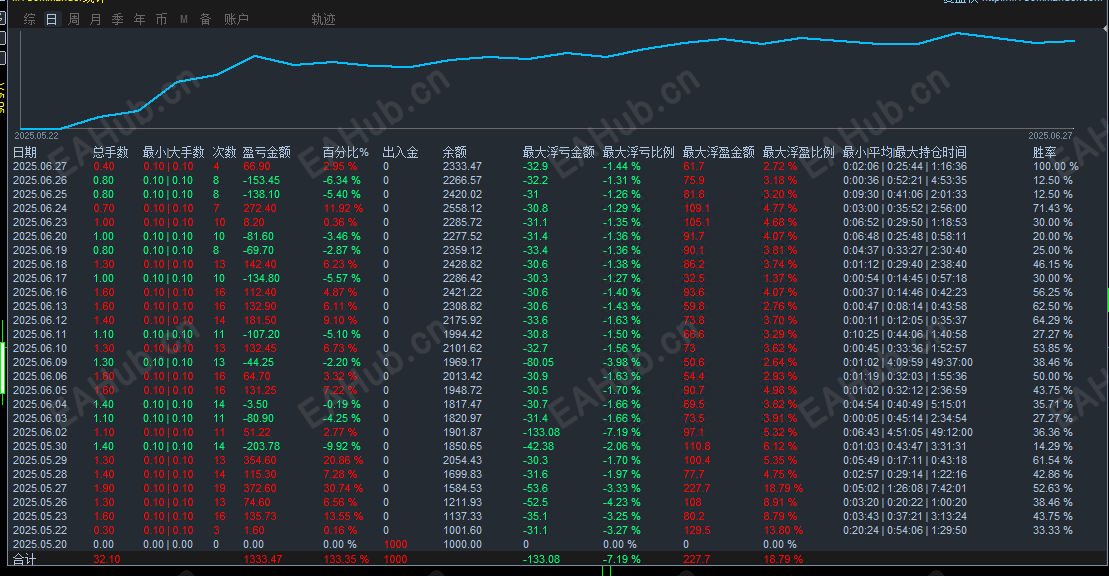Select the 2025.06.02 date cell
Screen dimensions: 1109x576
(40, 432)
